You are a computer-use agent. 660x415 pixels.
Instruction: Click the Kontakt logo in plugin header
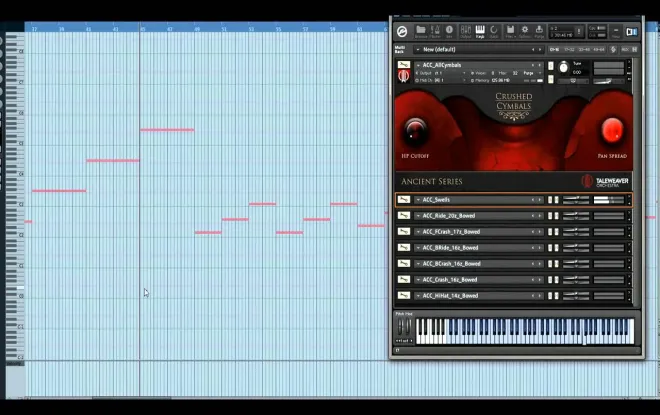402,32
